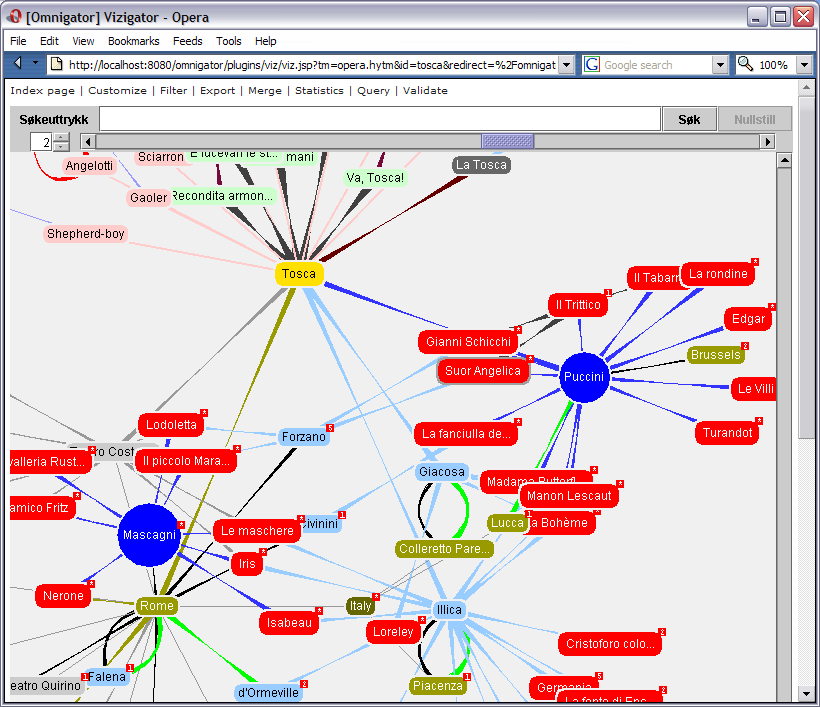The image size is (820, 707).
Task: Open the Feeds menu
Action: pyautogui.click(x=187, y=41)
